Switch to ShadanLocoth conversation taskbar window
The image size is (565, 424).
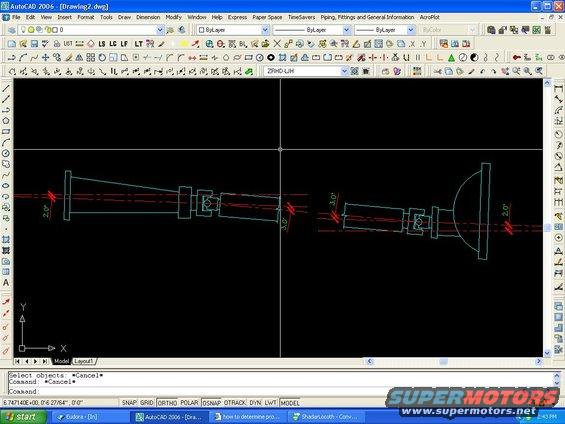click(x=326, y=417)
